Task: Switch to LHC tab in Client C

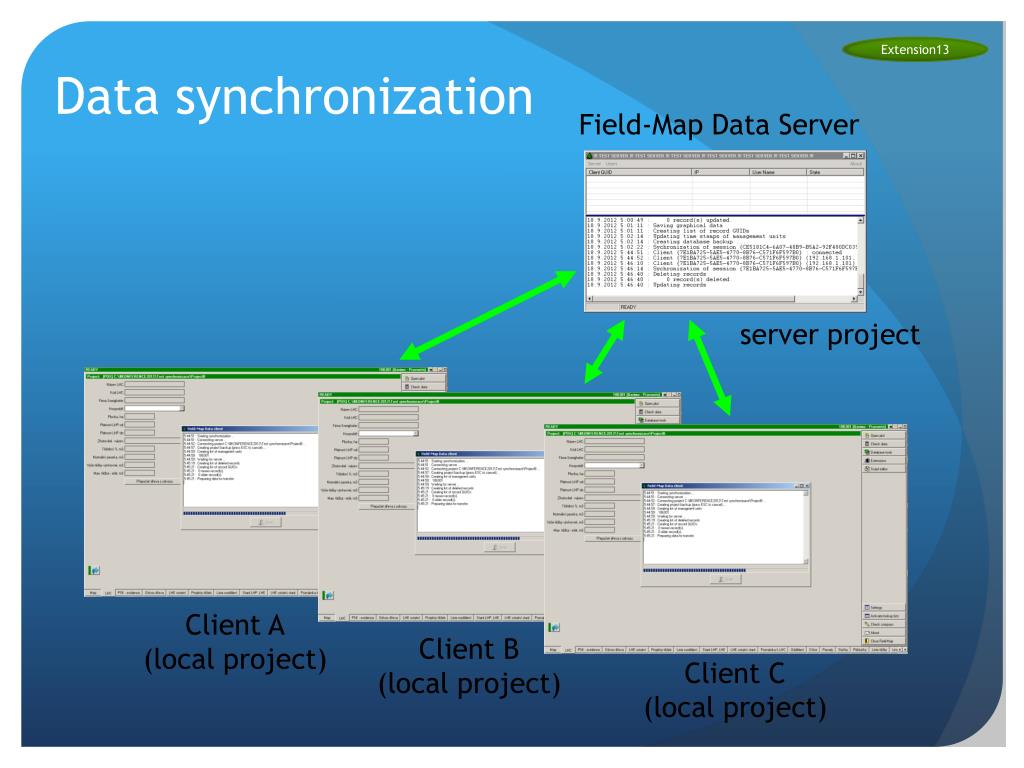Action: pyautogui.click(x=568, y=650)
